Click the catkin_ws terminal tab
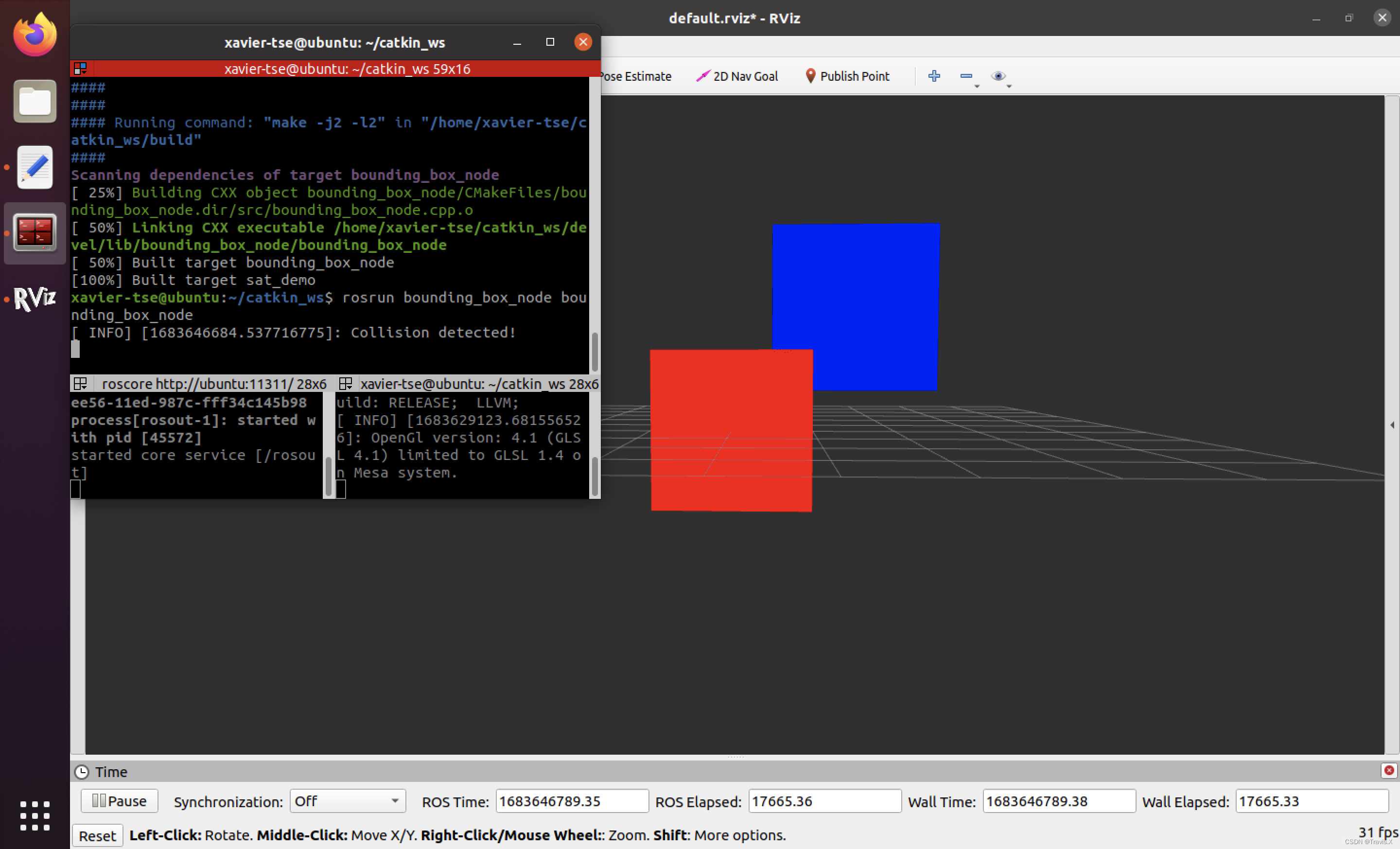Screen dimensions: 1400x849 466,384
